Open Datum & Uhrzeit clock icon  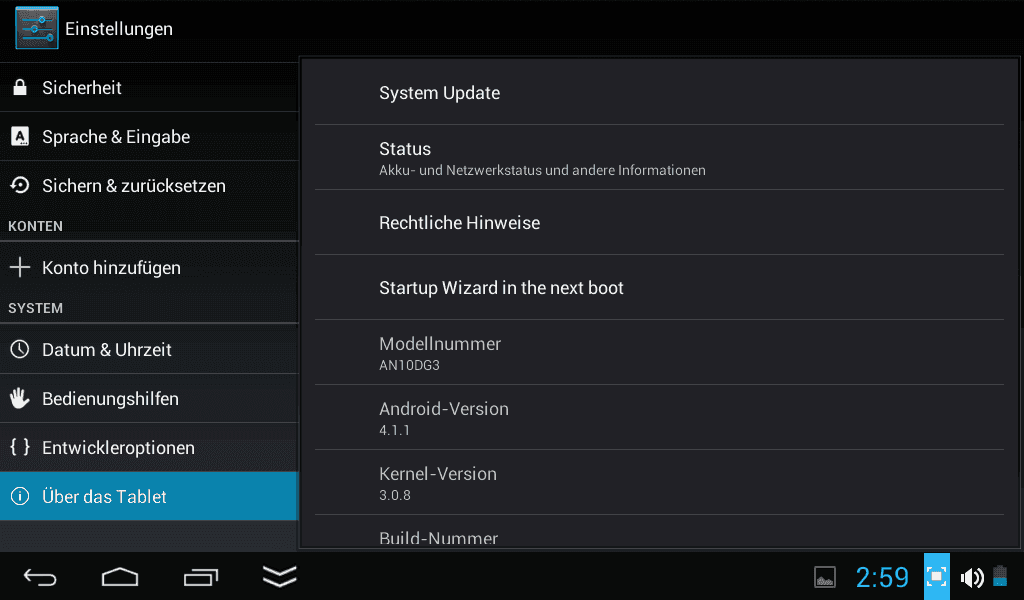point(20,349)
